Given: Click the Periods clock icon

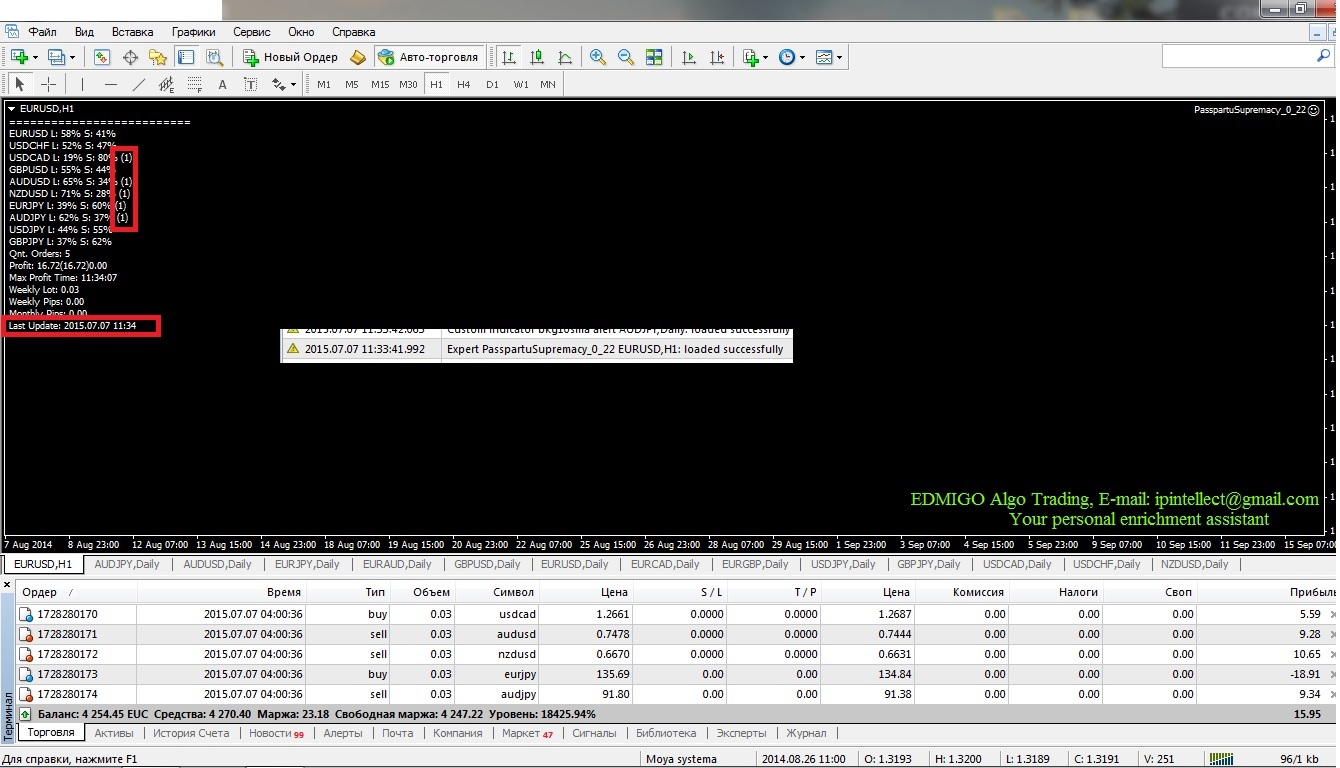Looking at the screenshot, I should pyautogui.click(x=787, y=57).
